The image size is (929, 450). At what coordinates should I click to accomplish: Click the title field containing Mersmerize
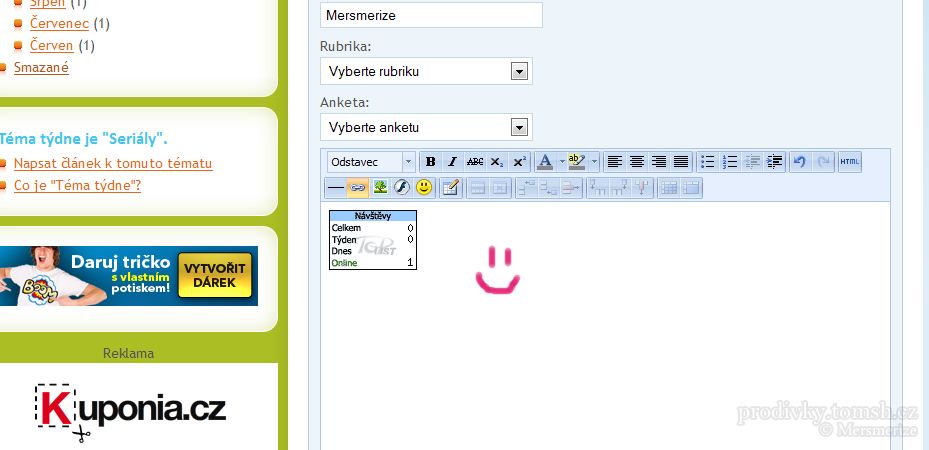(x=431, y=15)
